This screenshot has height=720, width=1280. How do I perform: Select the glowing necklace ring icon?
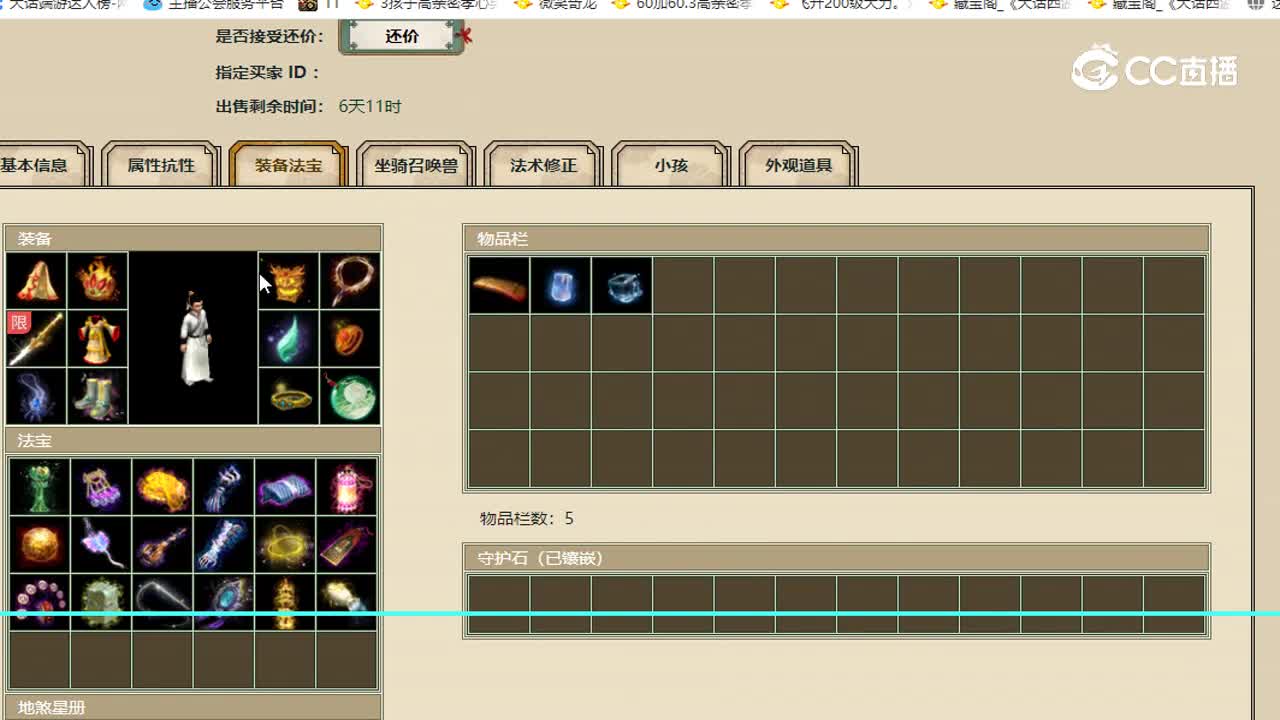pos(350,281)
